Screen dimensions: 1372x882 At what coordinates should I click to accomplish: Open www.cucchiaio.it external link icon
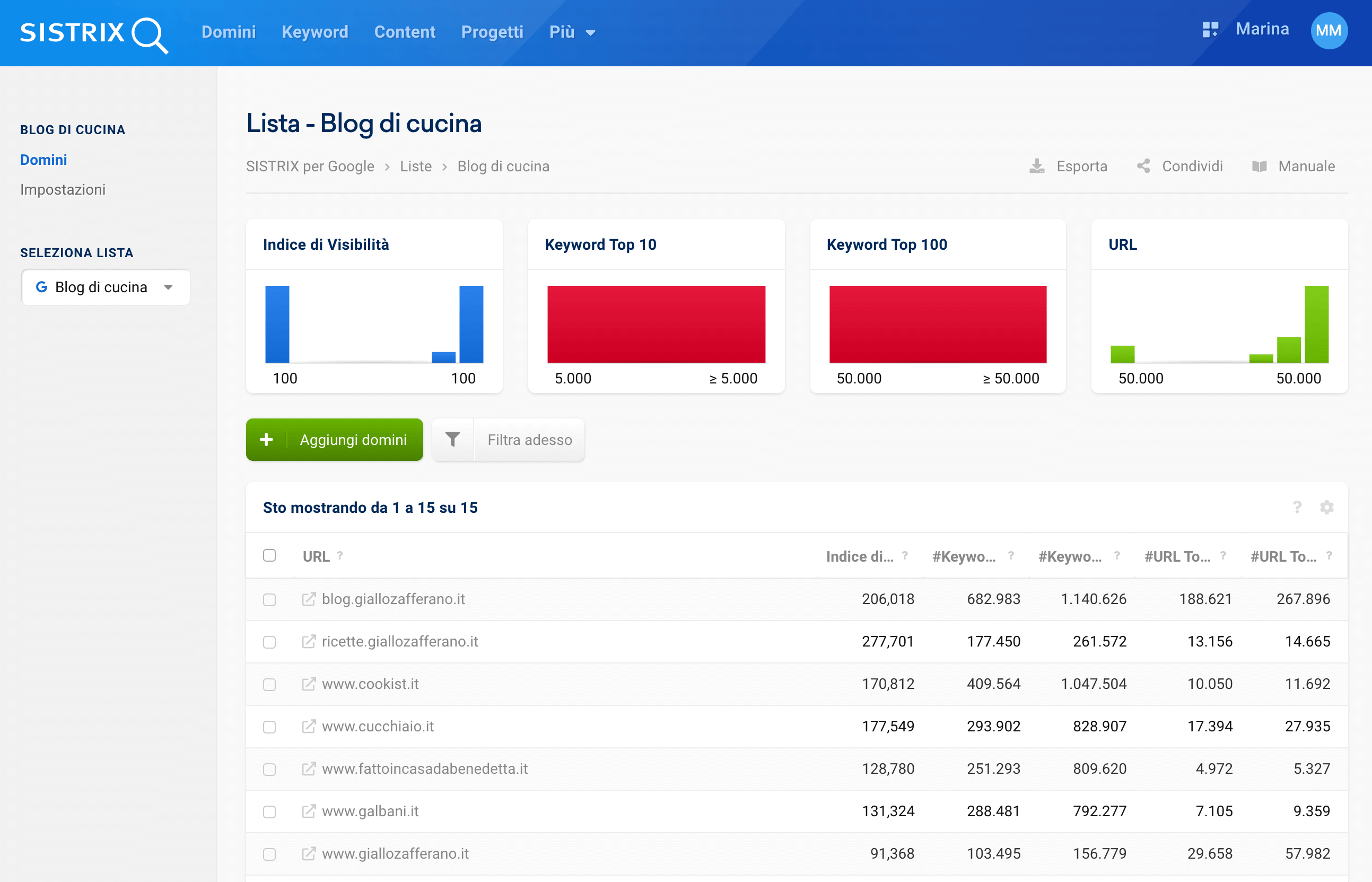pos(309,726)
